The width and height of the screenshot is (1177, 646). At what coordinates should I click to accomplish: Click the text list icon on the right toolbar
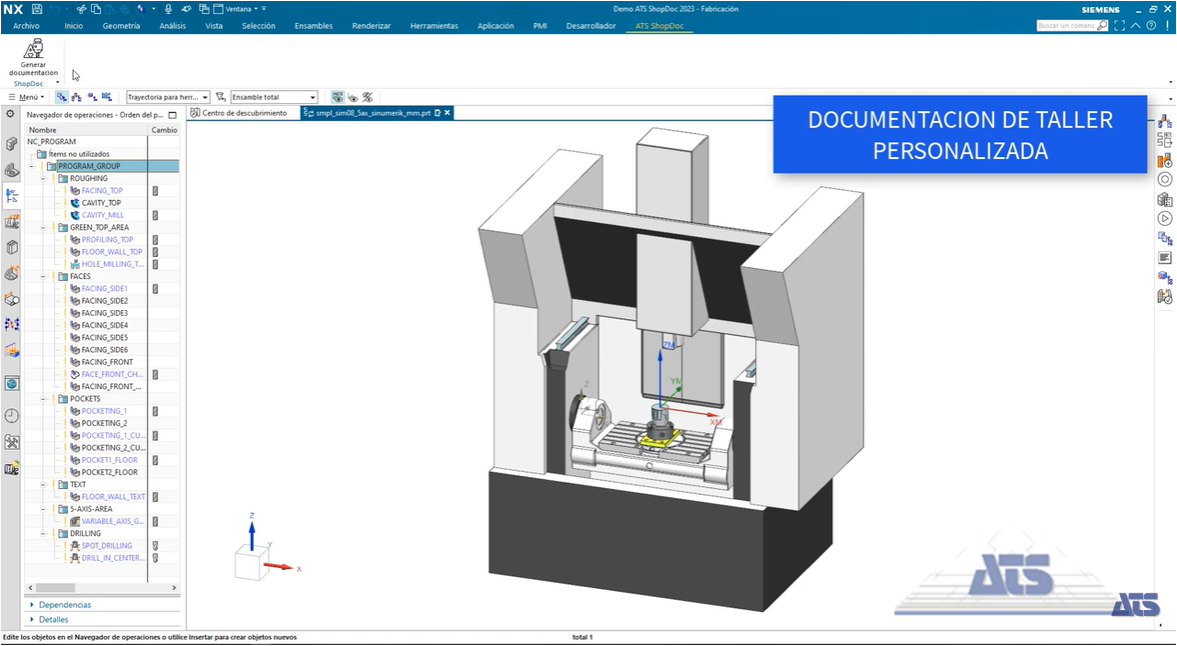click(x=1164, y=258)
